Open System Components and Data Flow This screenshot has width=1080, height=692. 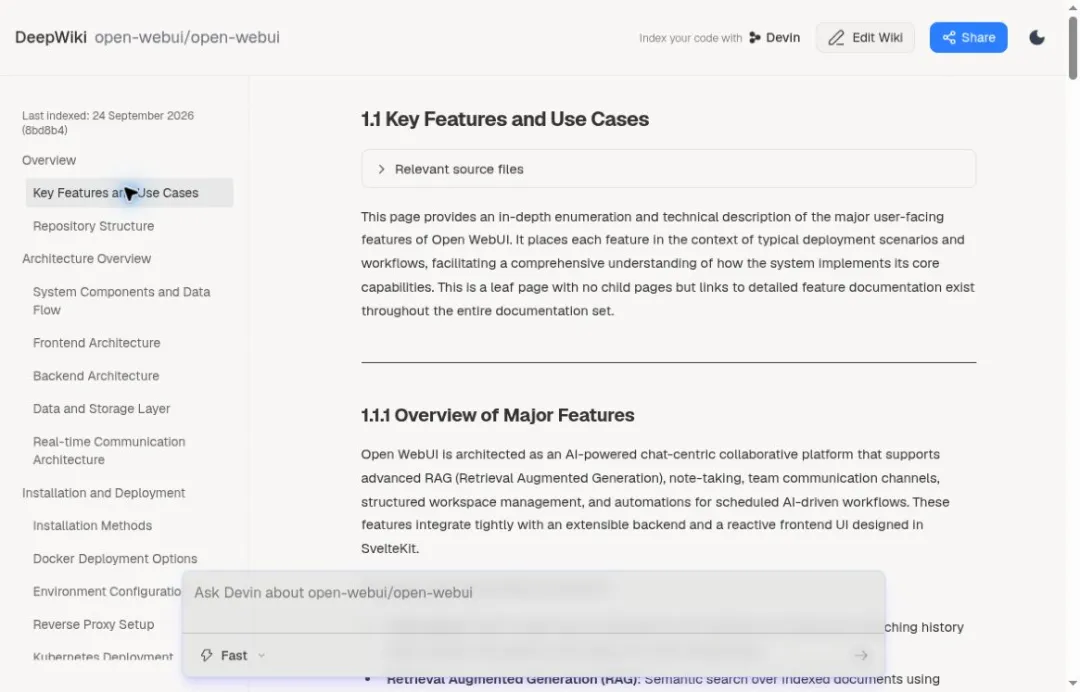click(122, 301)
